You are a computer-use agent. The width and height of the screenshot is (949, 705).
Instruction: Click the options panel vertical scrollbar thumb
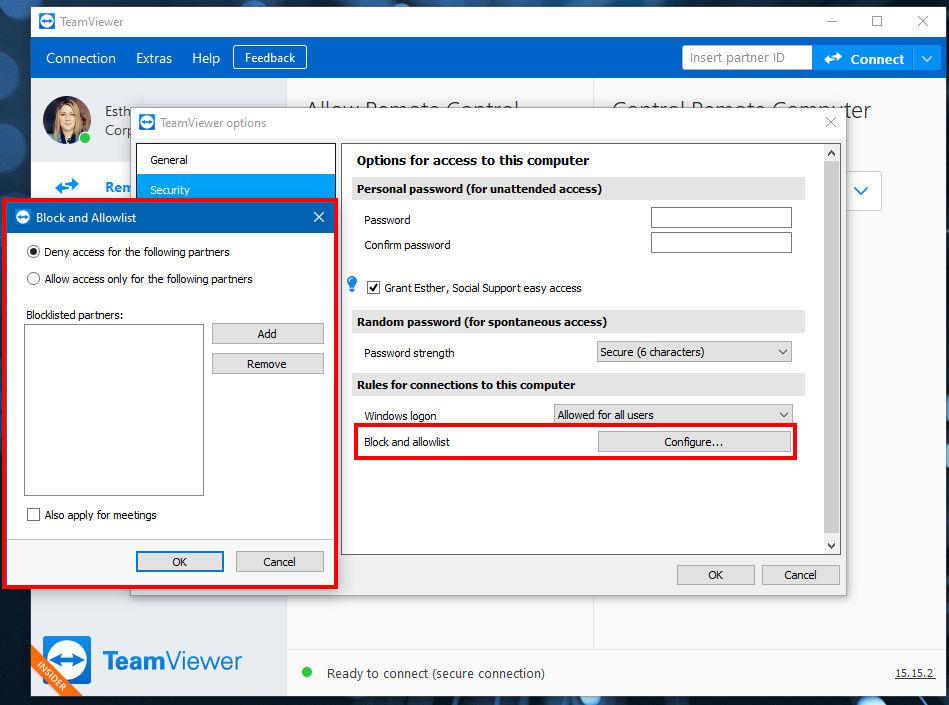click(x=831, y=347)
